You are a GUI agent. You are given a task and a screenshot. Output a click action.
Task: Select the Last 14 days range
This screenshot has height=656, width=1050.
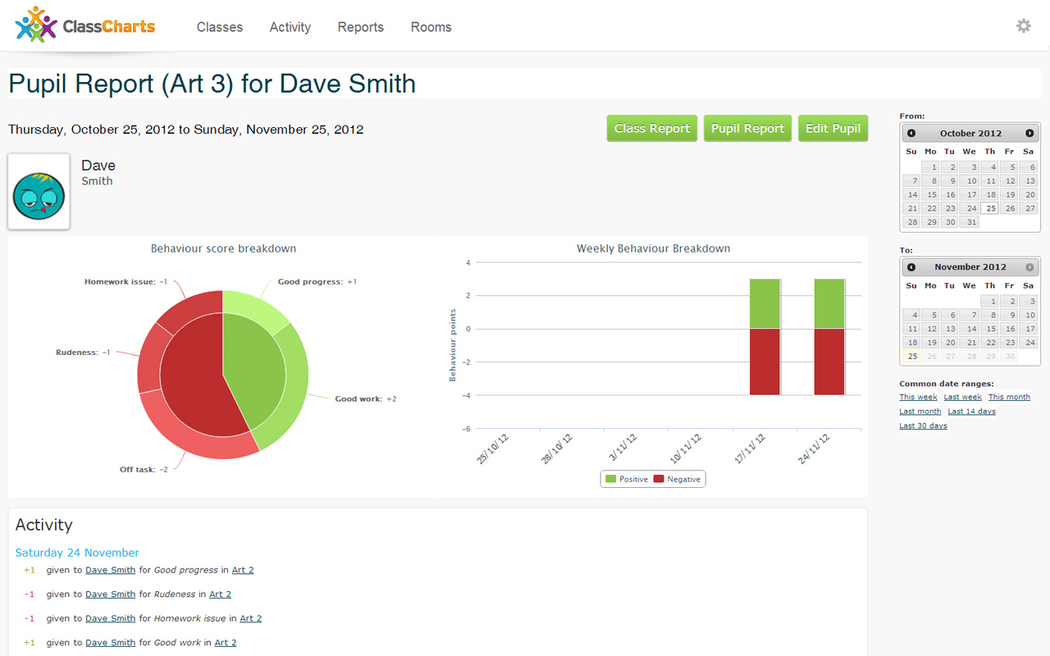point(971,411)
